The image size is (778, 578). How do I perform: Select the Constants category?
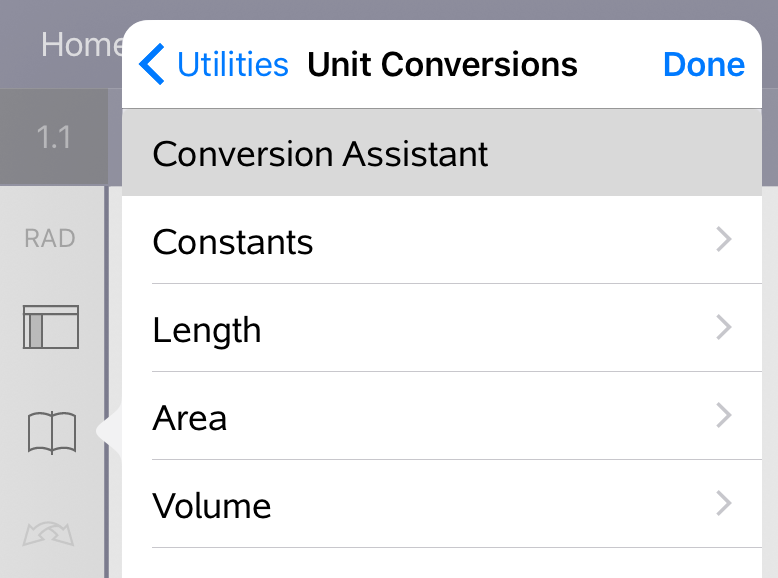click(x=233, y=242)
